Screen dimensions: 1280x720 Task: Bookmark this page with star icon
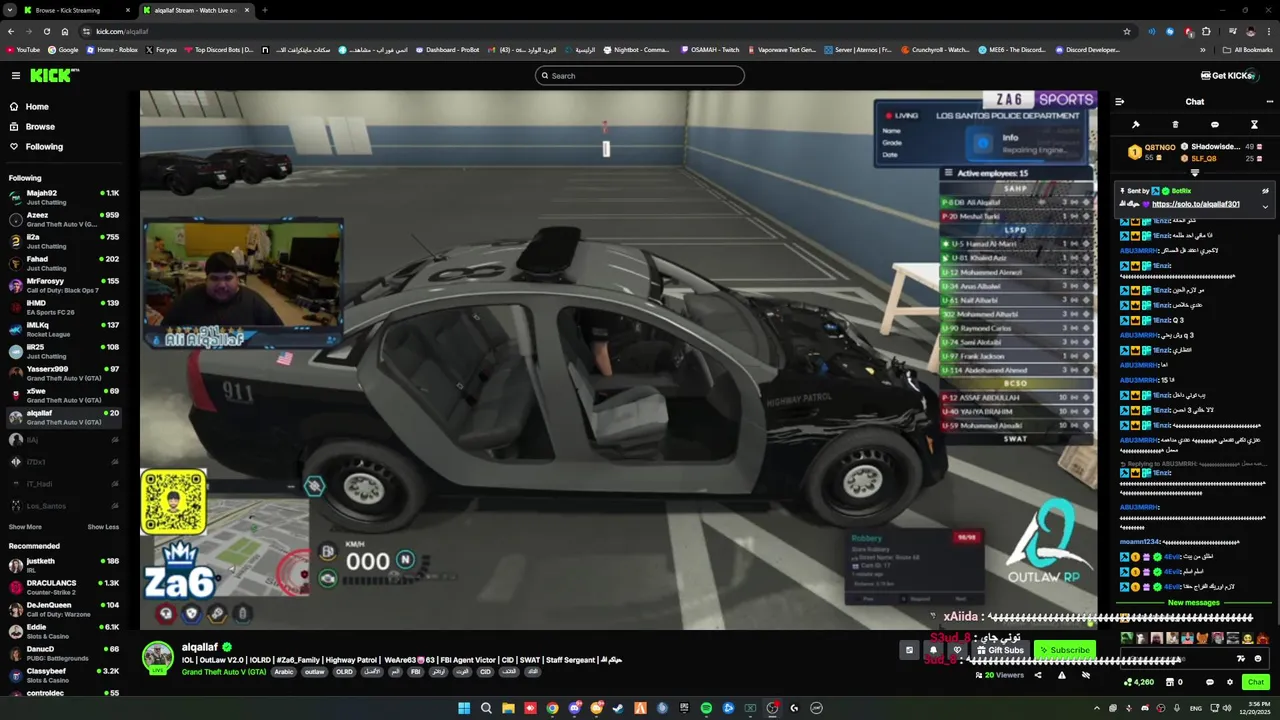(1127, 31)
